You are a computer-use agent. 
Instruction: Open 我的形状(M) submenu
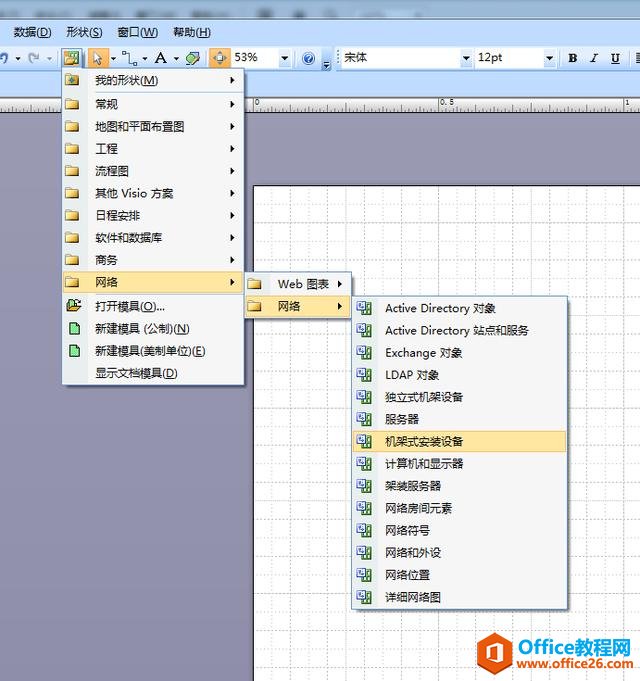pyautogui.click(x=153, y=80)
